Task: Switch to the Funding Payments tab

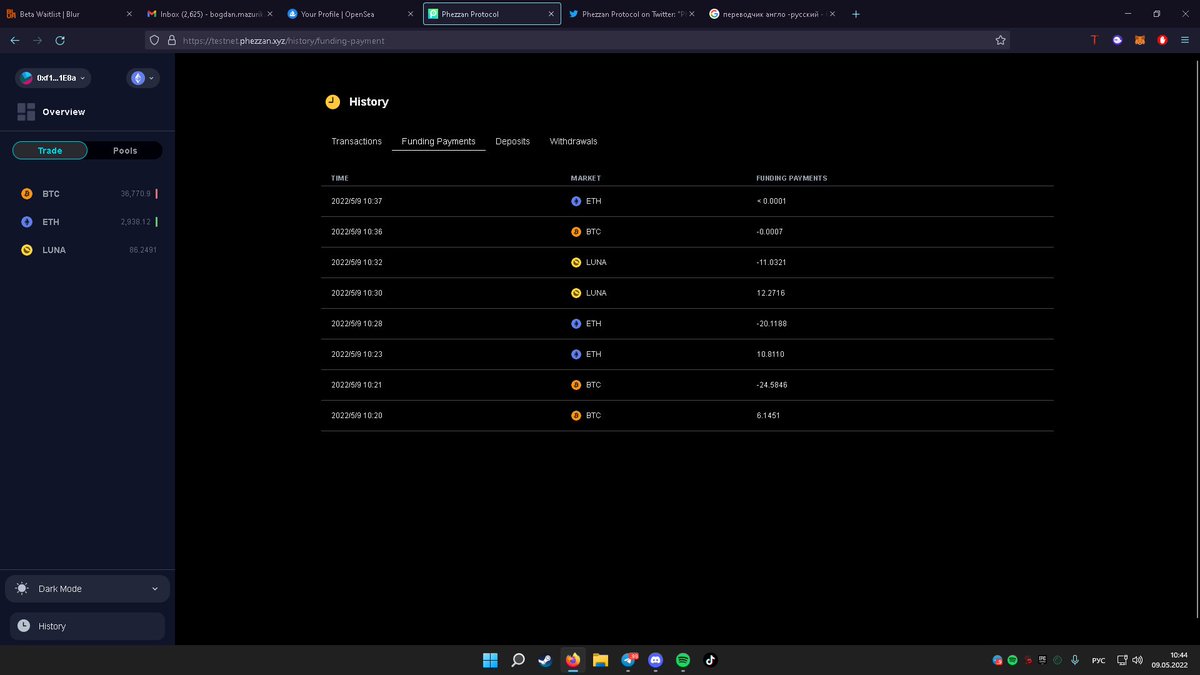Action: pyautogui.click(x=439, y=142)
